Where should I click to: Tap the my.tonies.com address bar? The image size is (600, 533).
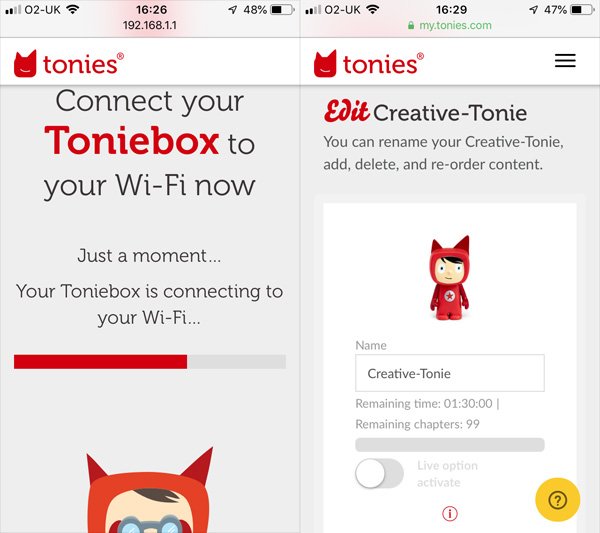point(450,25)
